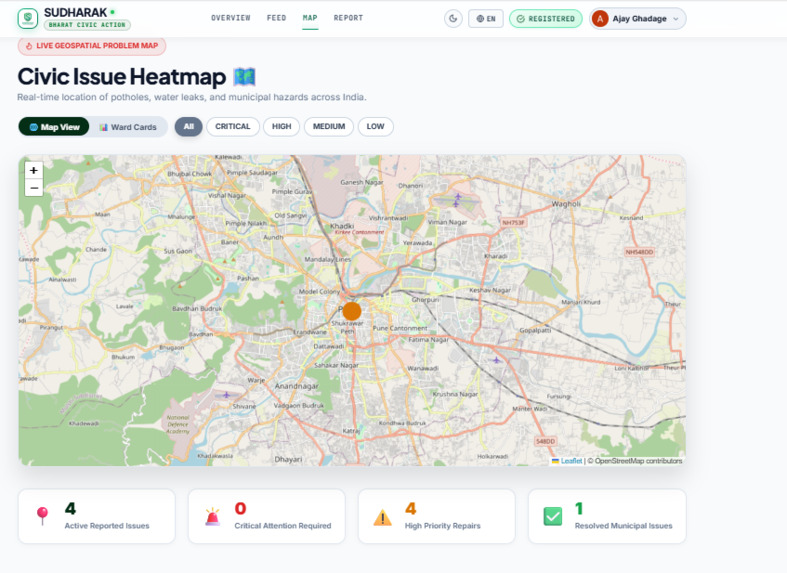Filter issues by High severity

(282, 126)
